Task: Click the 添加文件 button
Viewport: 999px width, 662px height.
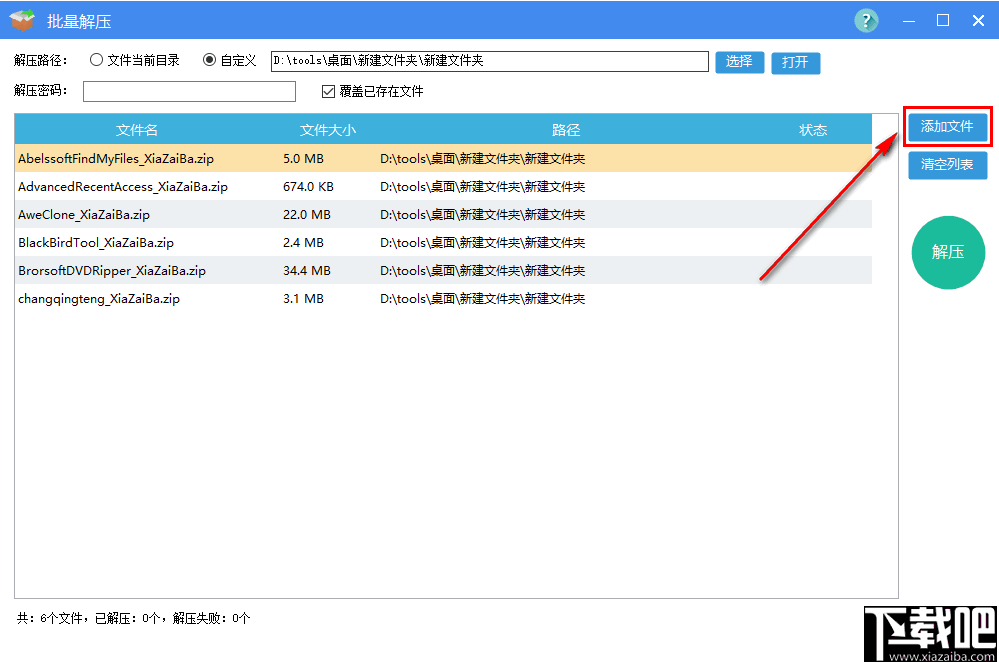Action: [947, 127]
